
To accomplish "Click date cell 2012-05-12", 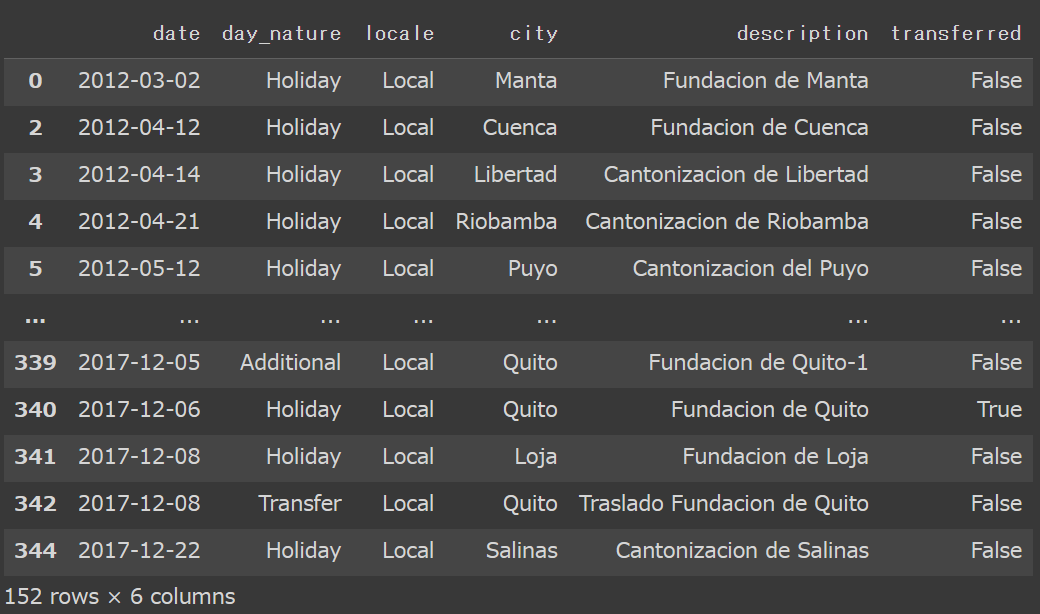I will click(139, 269).
